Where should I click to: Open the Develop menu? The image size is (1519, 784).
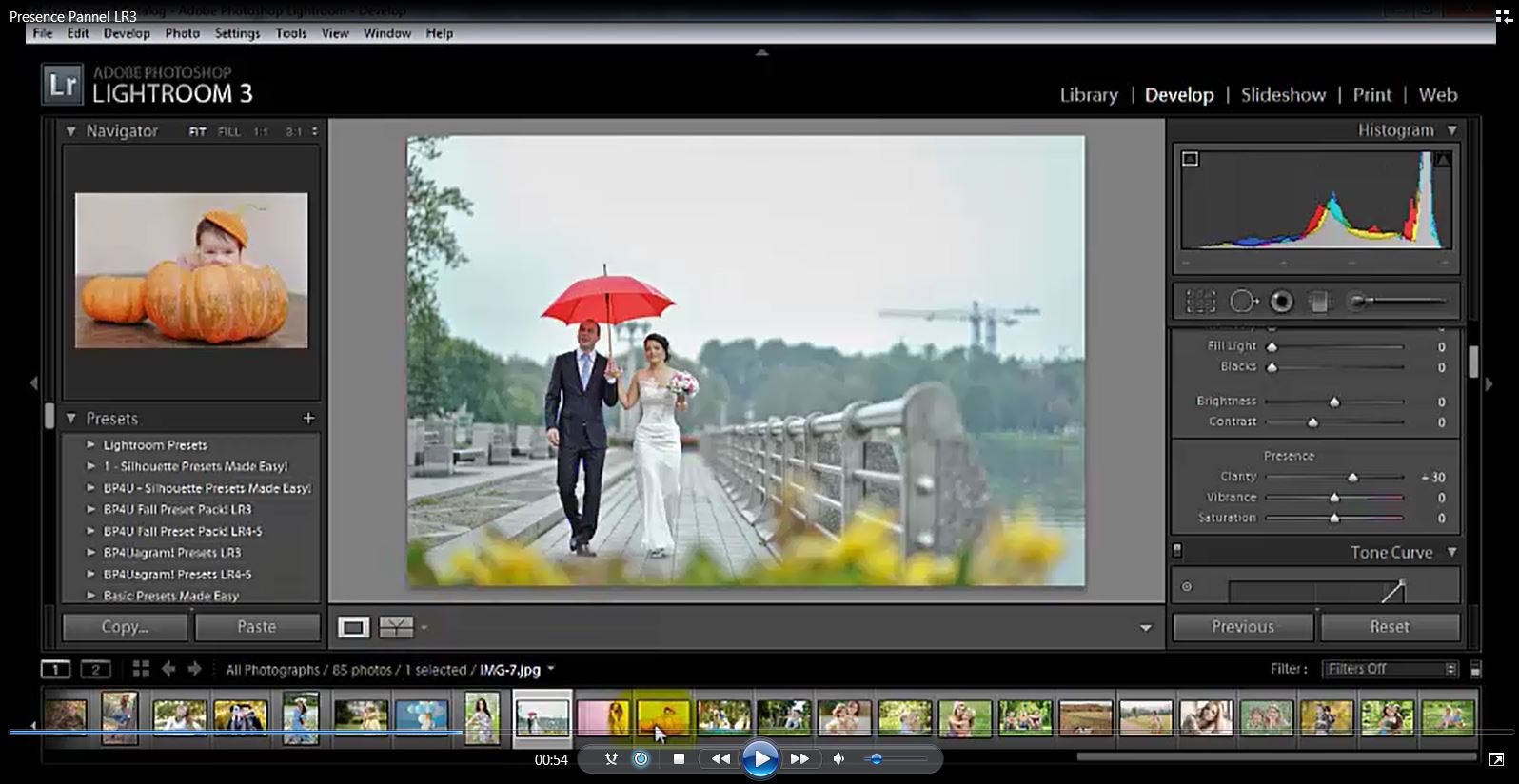pos(127,33)
